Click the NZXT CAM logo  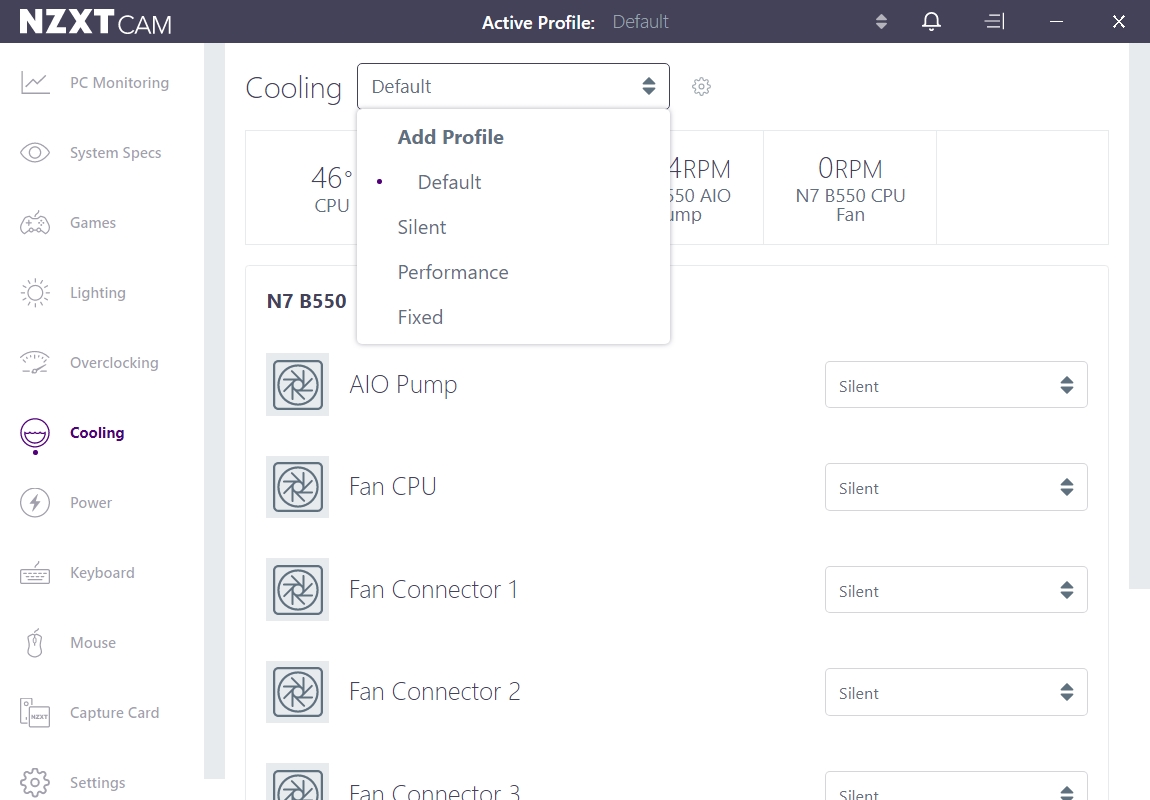95,22
